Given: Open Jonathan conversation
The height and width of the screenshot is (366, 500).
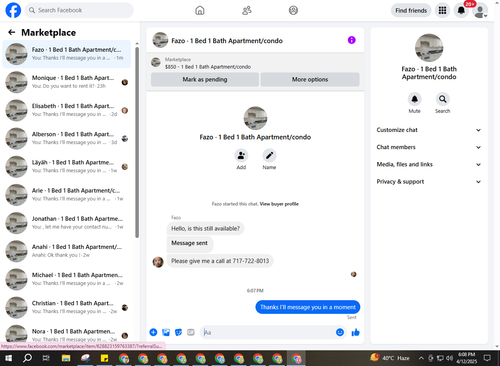Looking at the screenshot, I should pos(67,223).
